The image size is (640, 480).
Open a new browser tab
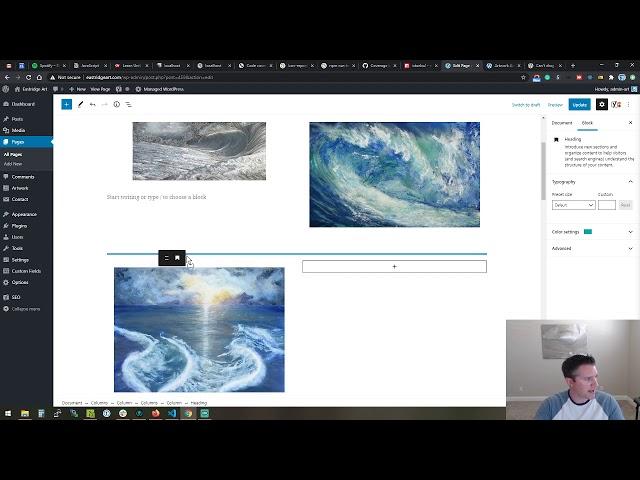tap(573, 65)
